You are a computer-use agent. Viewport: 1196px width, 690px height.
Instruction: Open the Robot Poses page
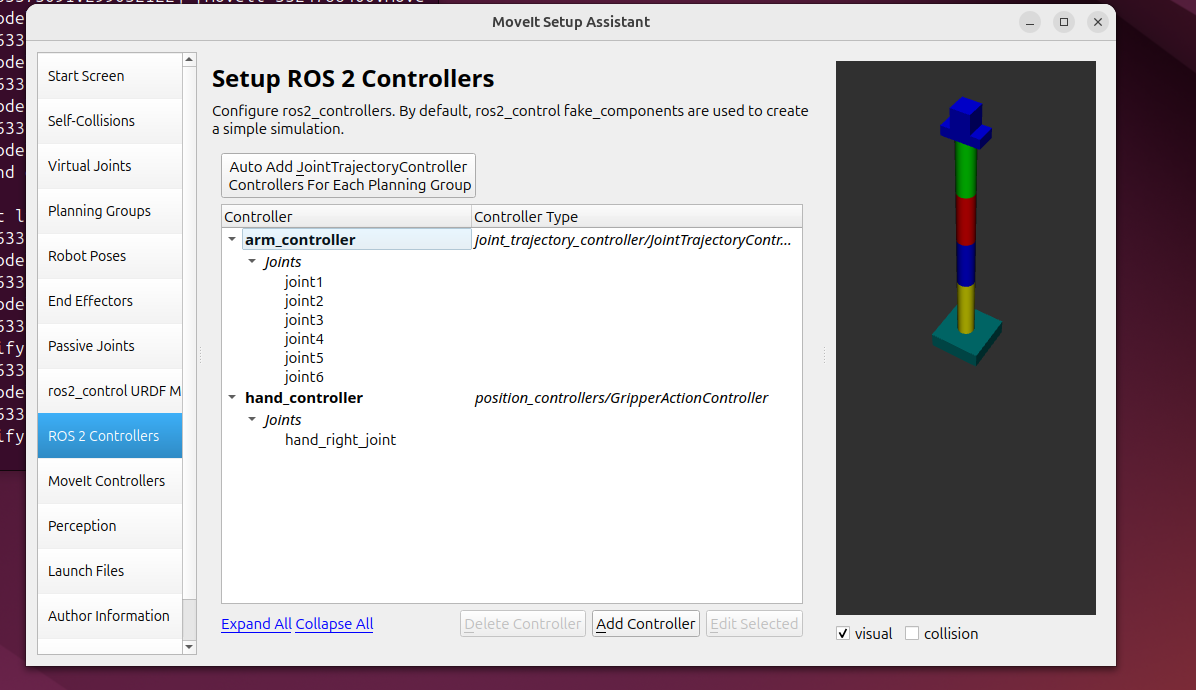110,255
